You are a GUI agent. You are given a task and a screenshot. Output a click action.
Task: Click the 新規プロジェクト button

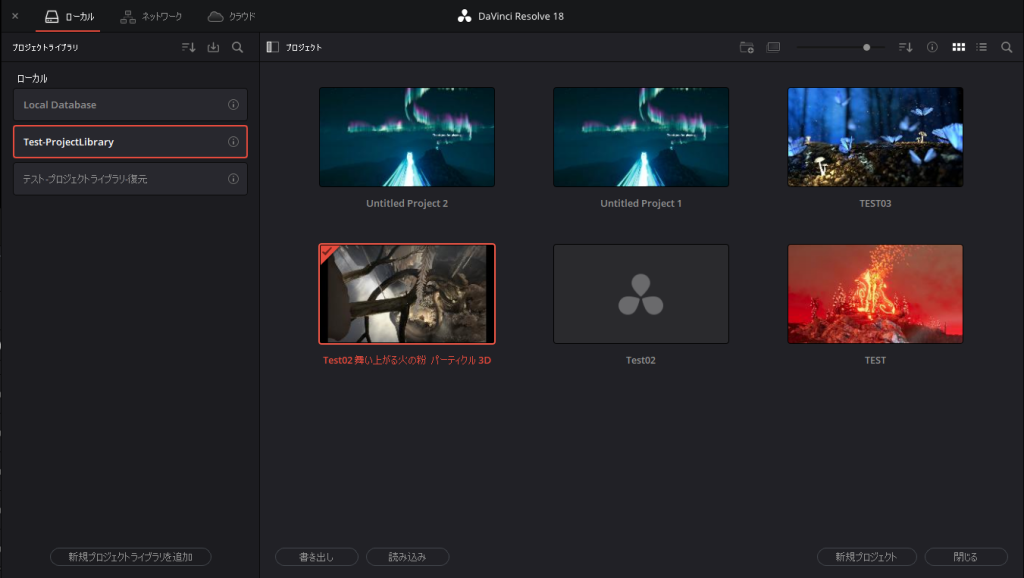866,557
